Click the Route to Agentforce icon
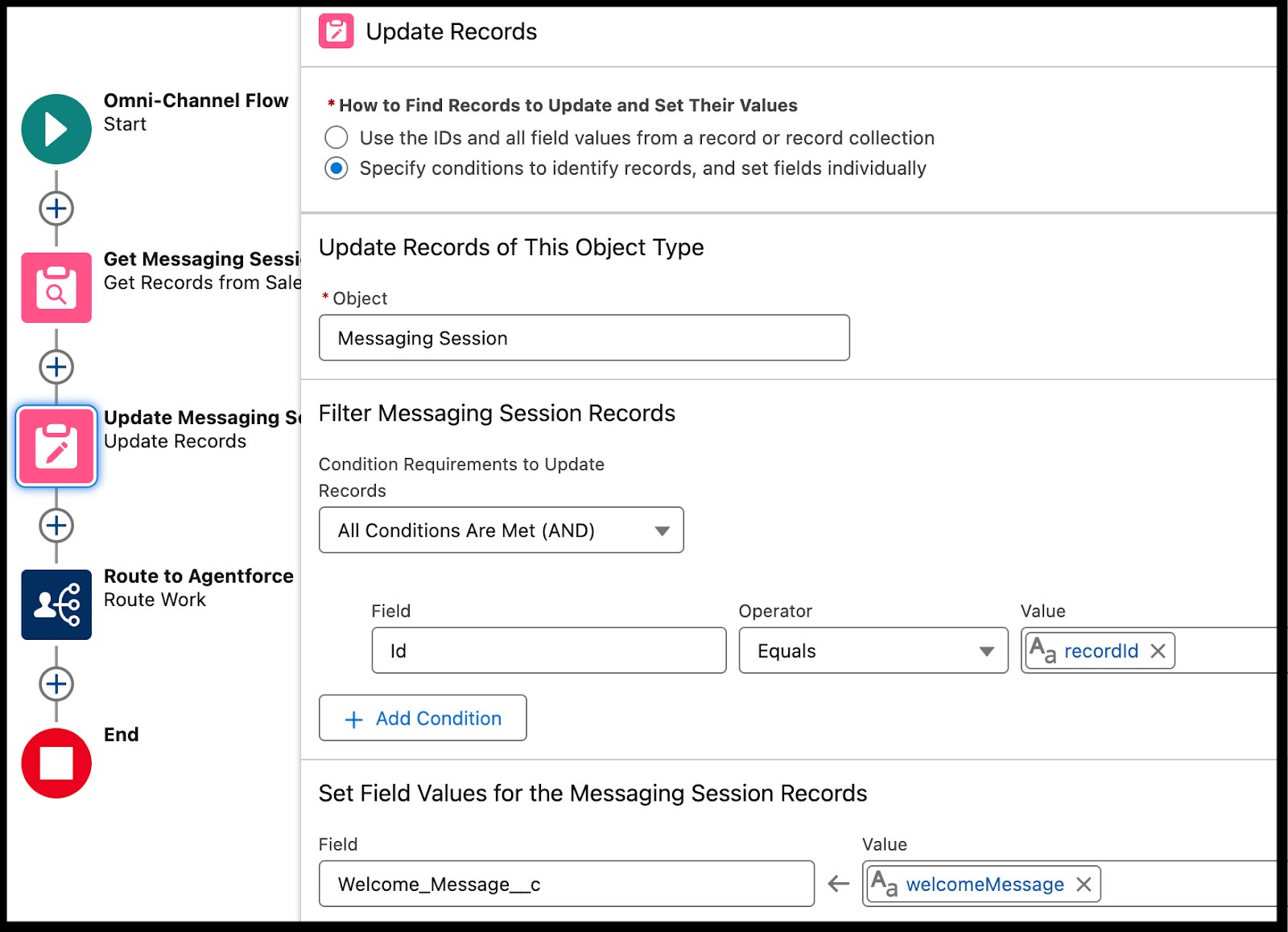The image size is (1288, 932). (56, 604)
